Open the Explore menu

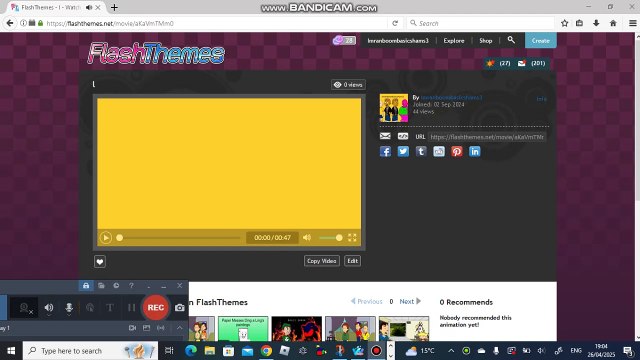[454, 40]
